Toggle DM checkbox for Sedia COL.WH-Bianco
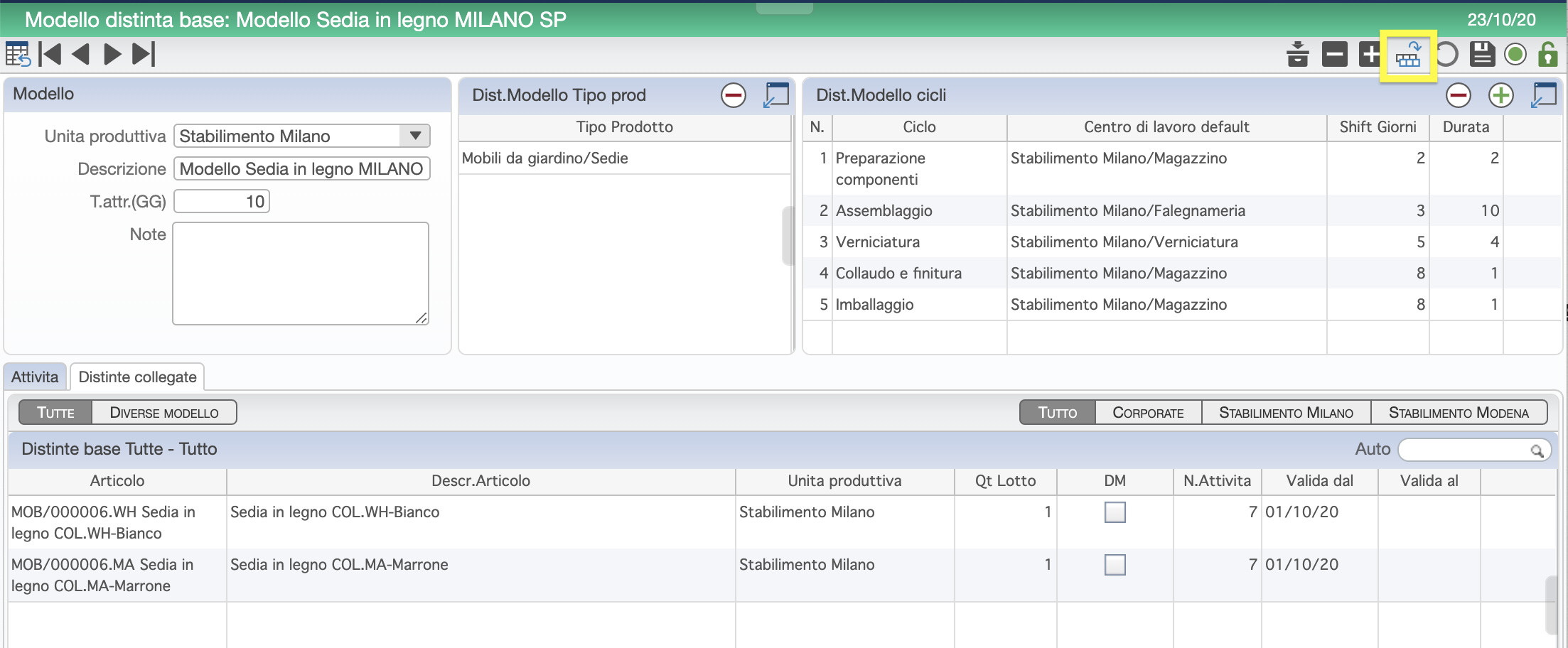 point(1115,512)
